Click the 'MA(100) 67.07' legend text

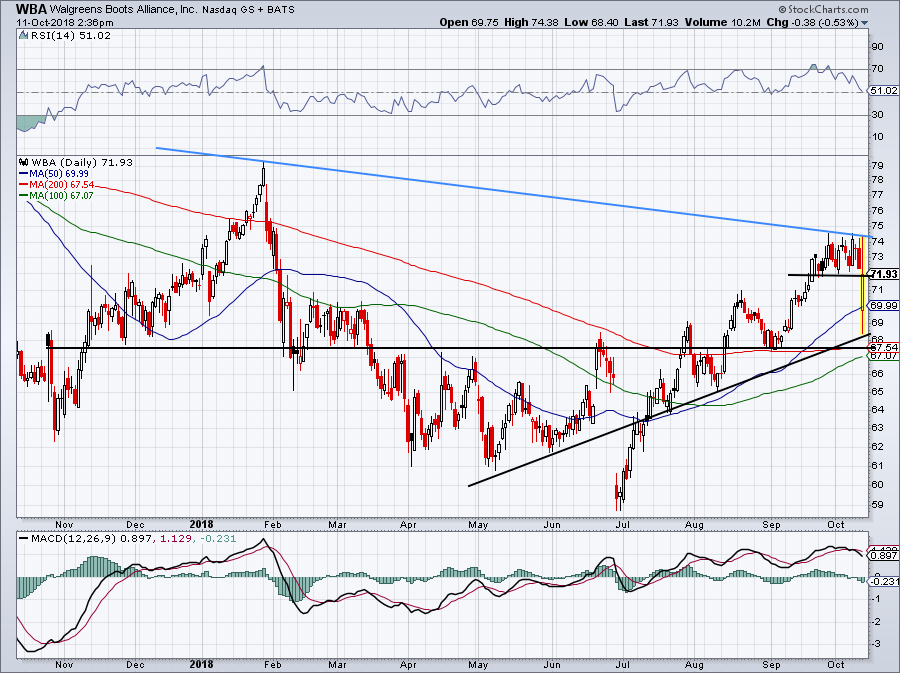tap(61, 196)
